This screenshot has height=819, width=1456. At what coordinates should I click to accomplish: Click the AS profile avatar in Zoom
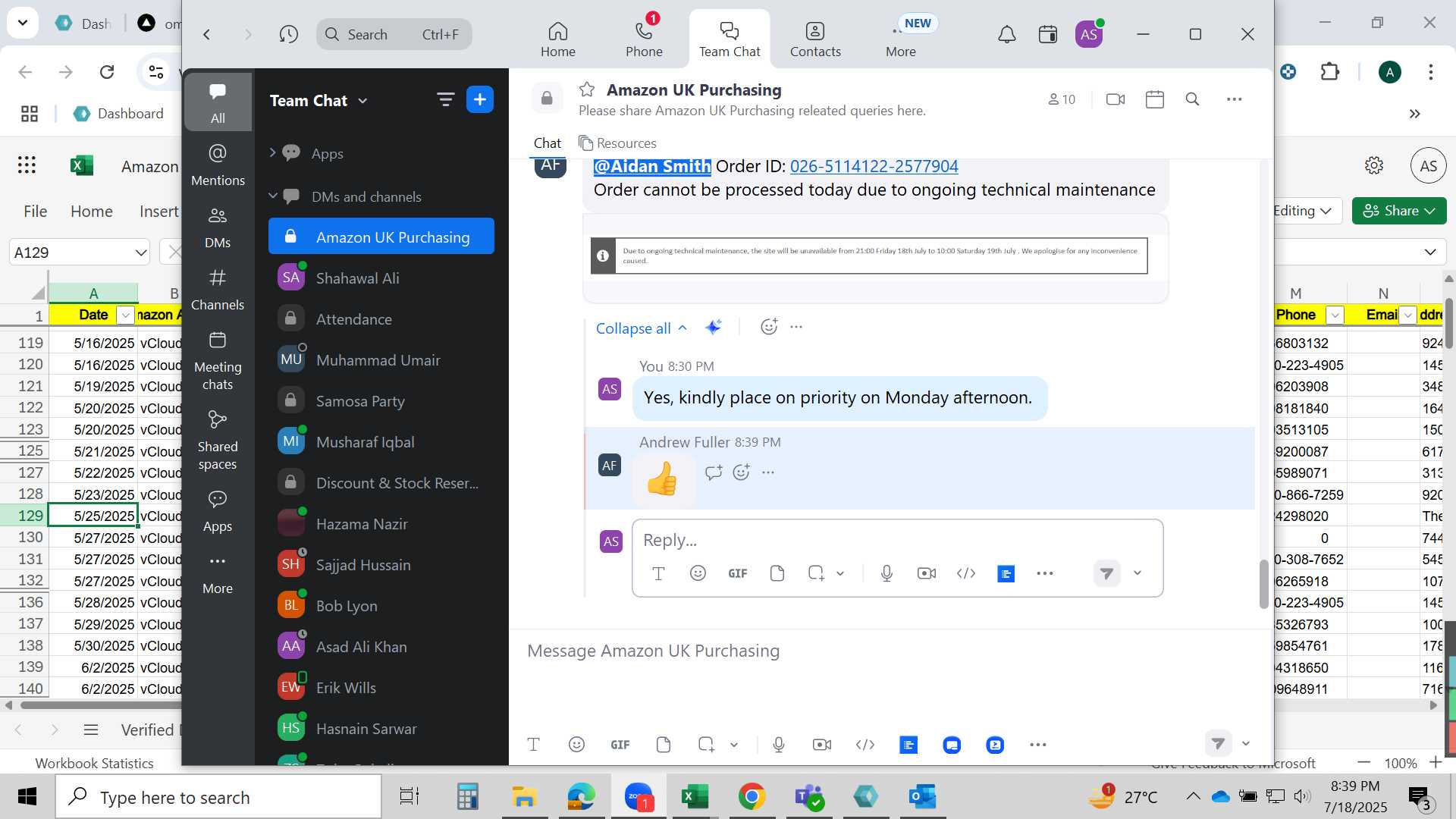point(1089,34)
